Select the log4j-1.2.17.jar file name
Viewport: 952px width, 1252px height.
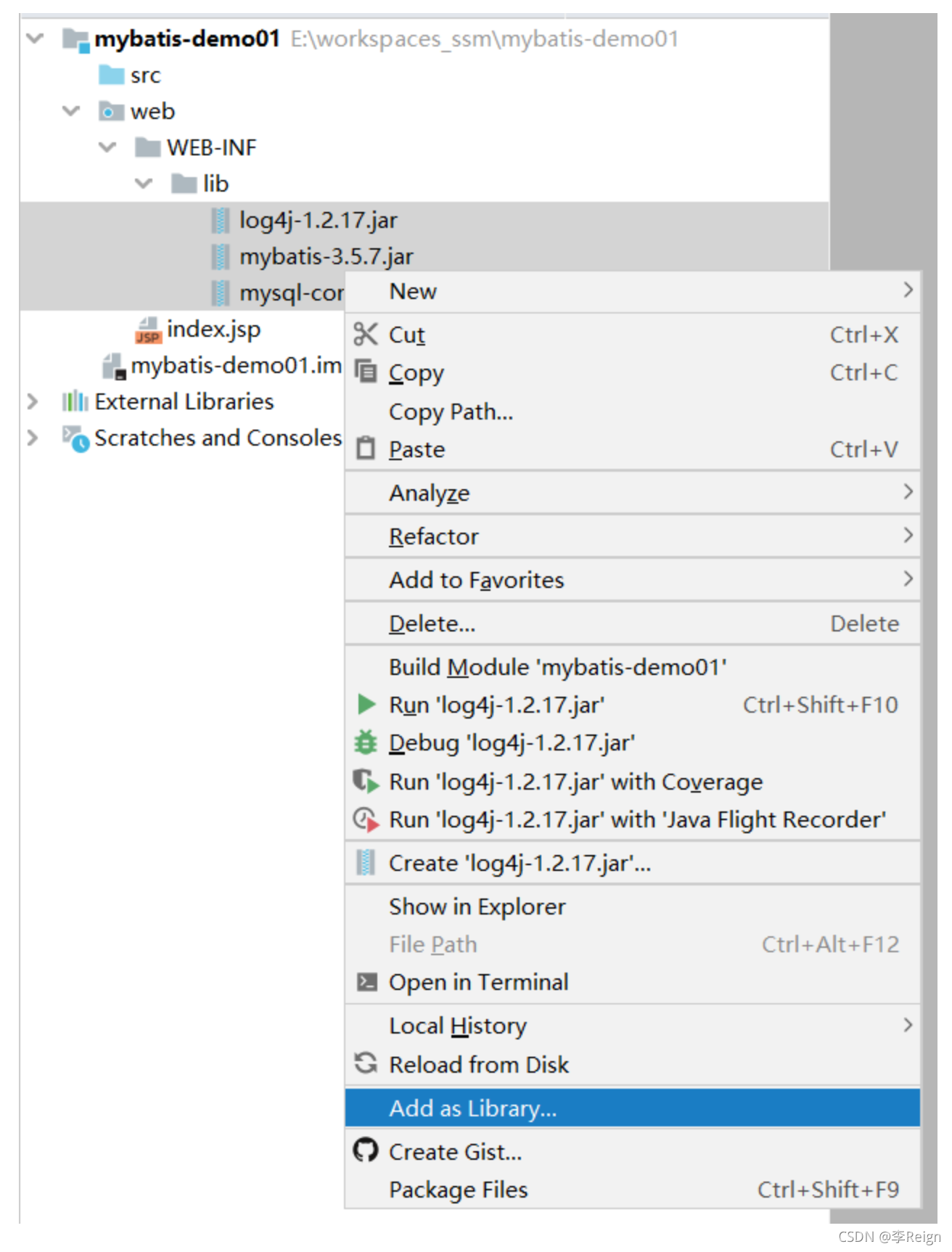[319, 220]
